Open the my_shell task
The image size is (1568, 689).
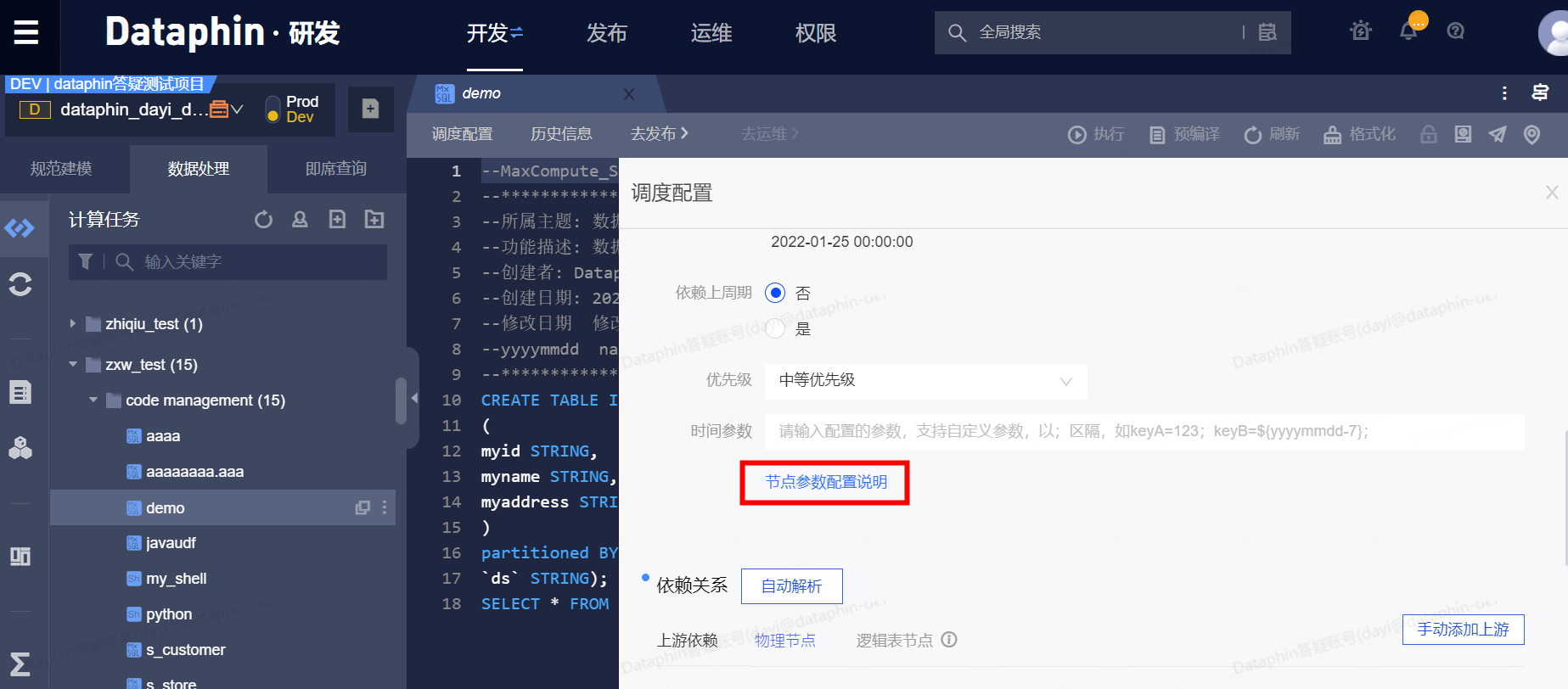176,579
